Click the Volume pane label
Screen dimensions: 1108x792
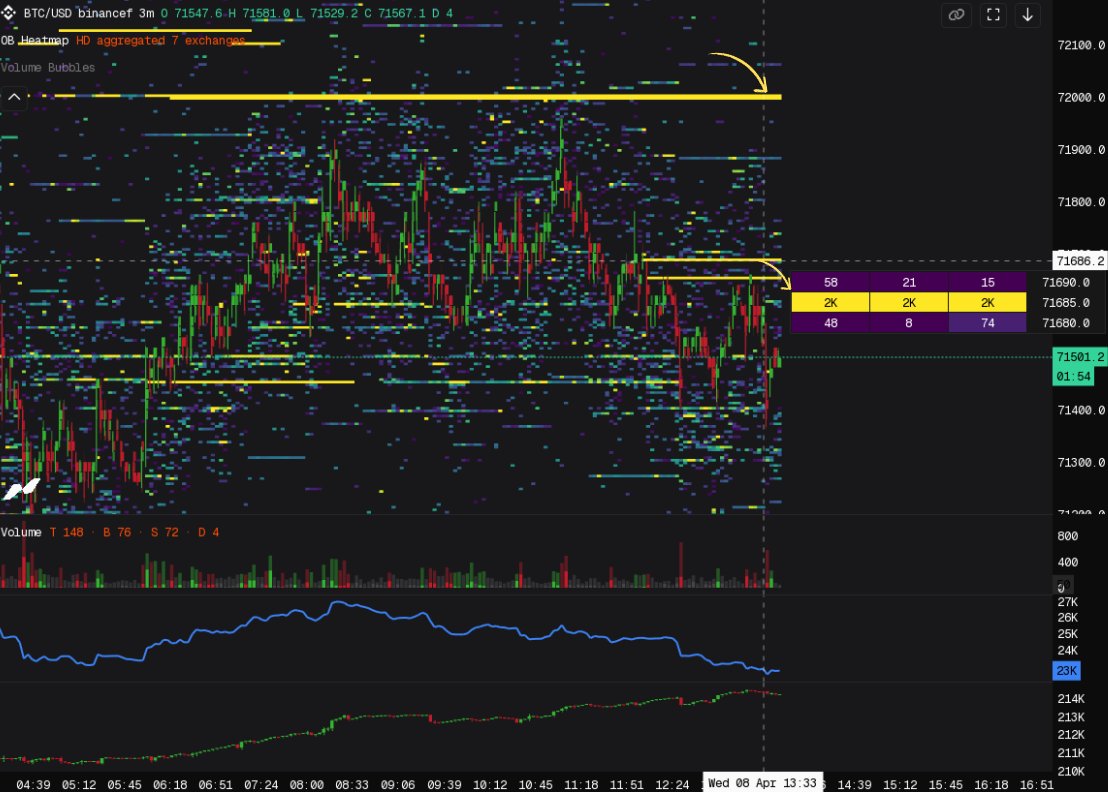tap(21, 532)
